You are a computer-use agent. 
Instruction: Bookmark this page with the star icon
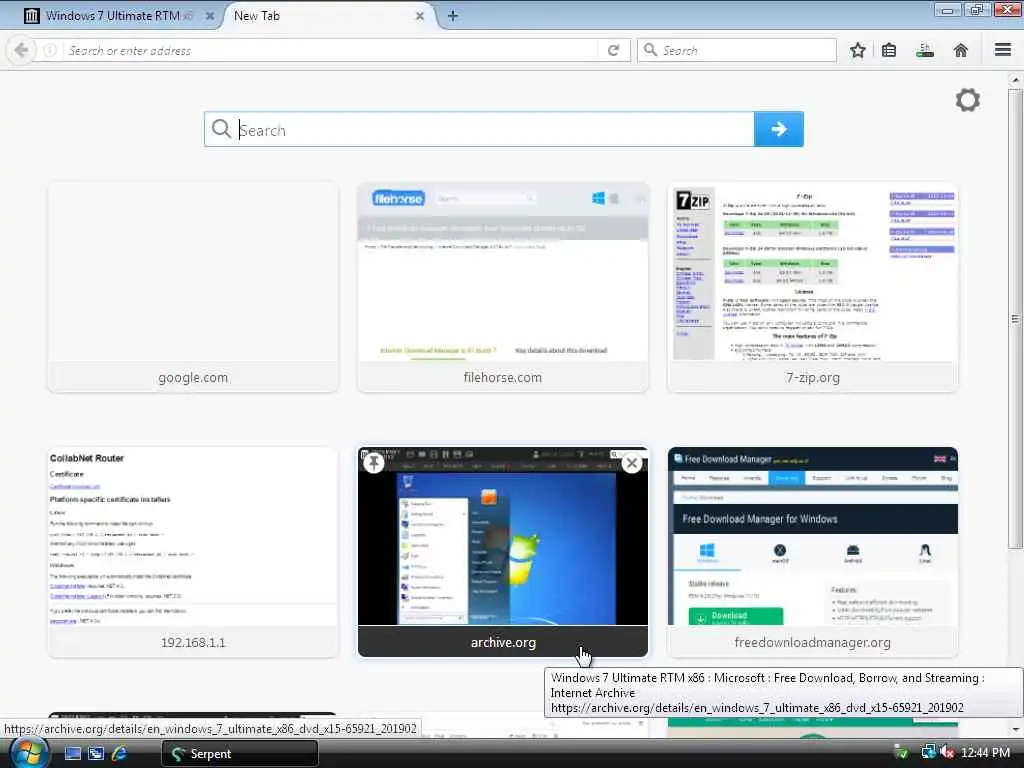click(x=857, y=50)
